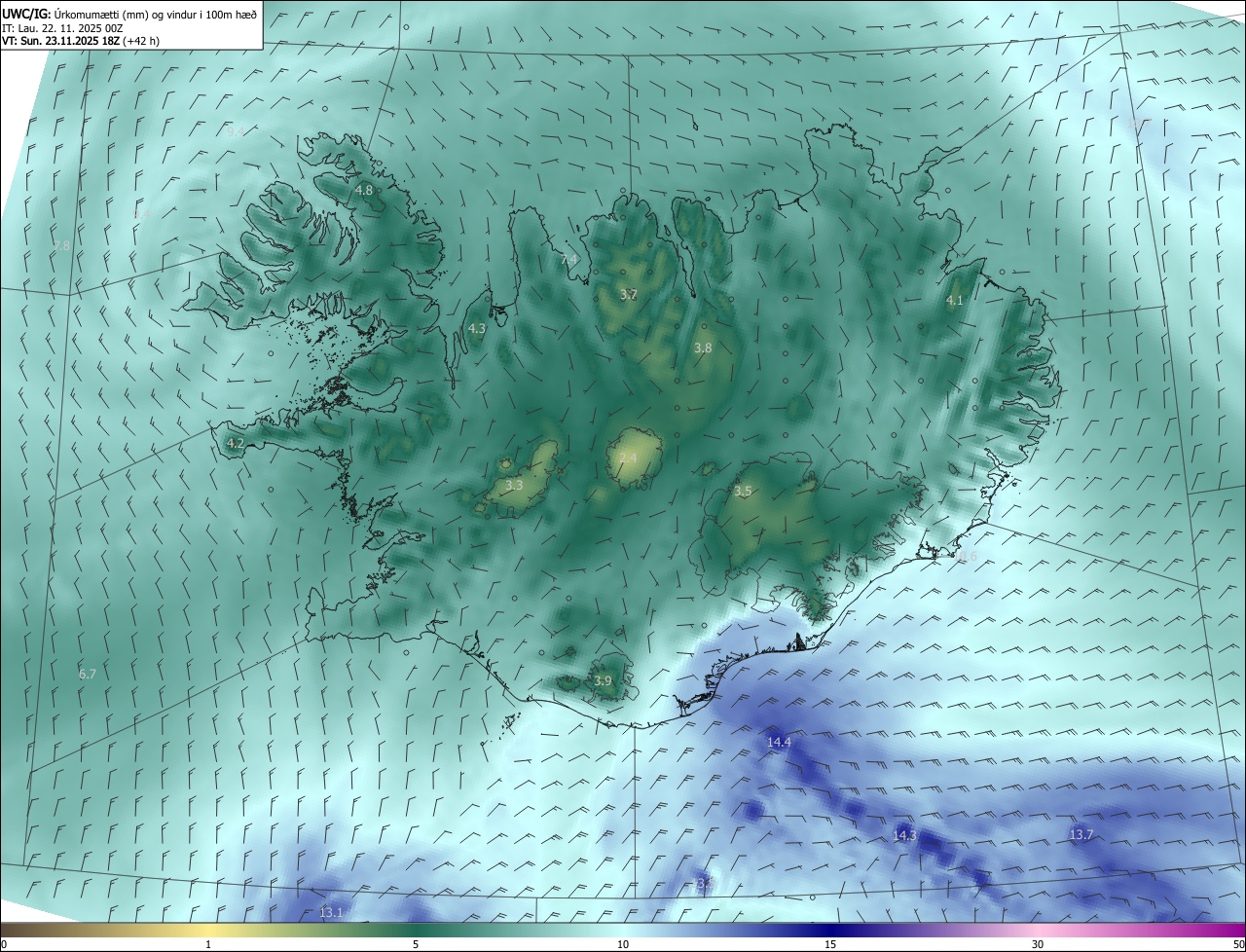
Task: Select the 6.7 value in southwest ocean
Action: 88,674
